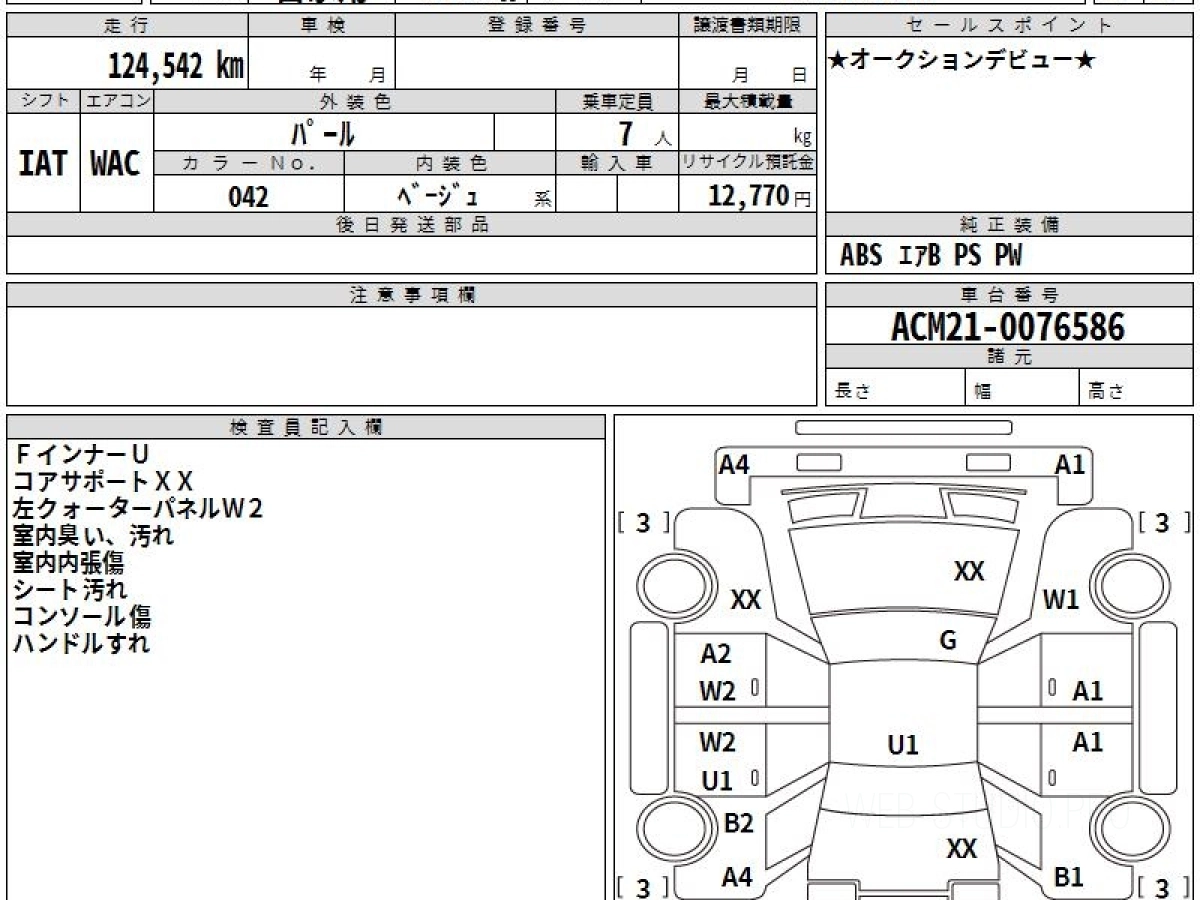Select the note 室内臭い、汚れ
Screen dimensions: 1200x900
click(94, 536)
